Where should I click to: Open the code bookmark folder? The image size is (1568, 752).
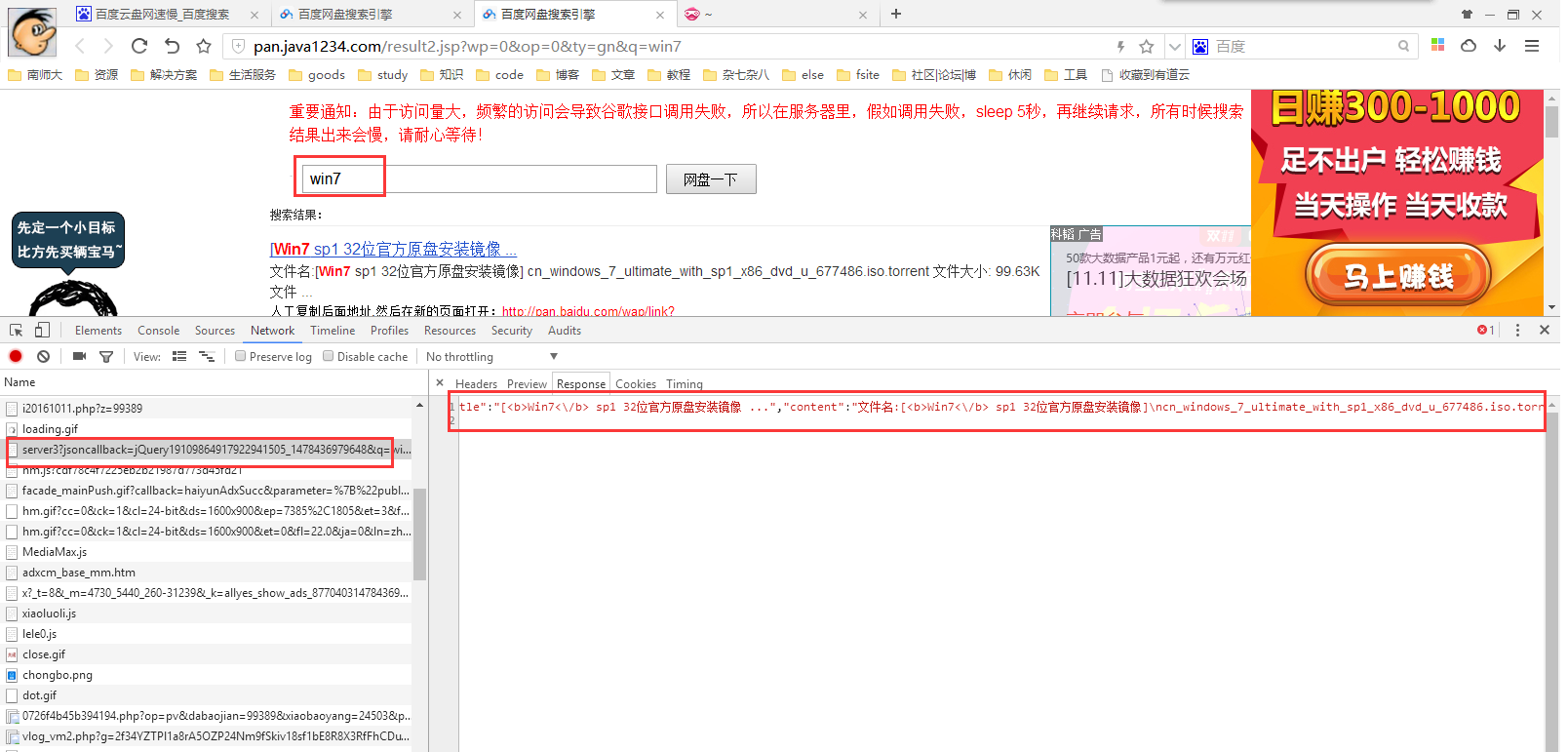500,75
